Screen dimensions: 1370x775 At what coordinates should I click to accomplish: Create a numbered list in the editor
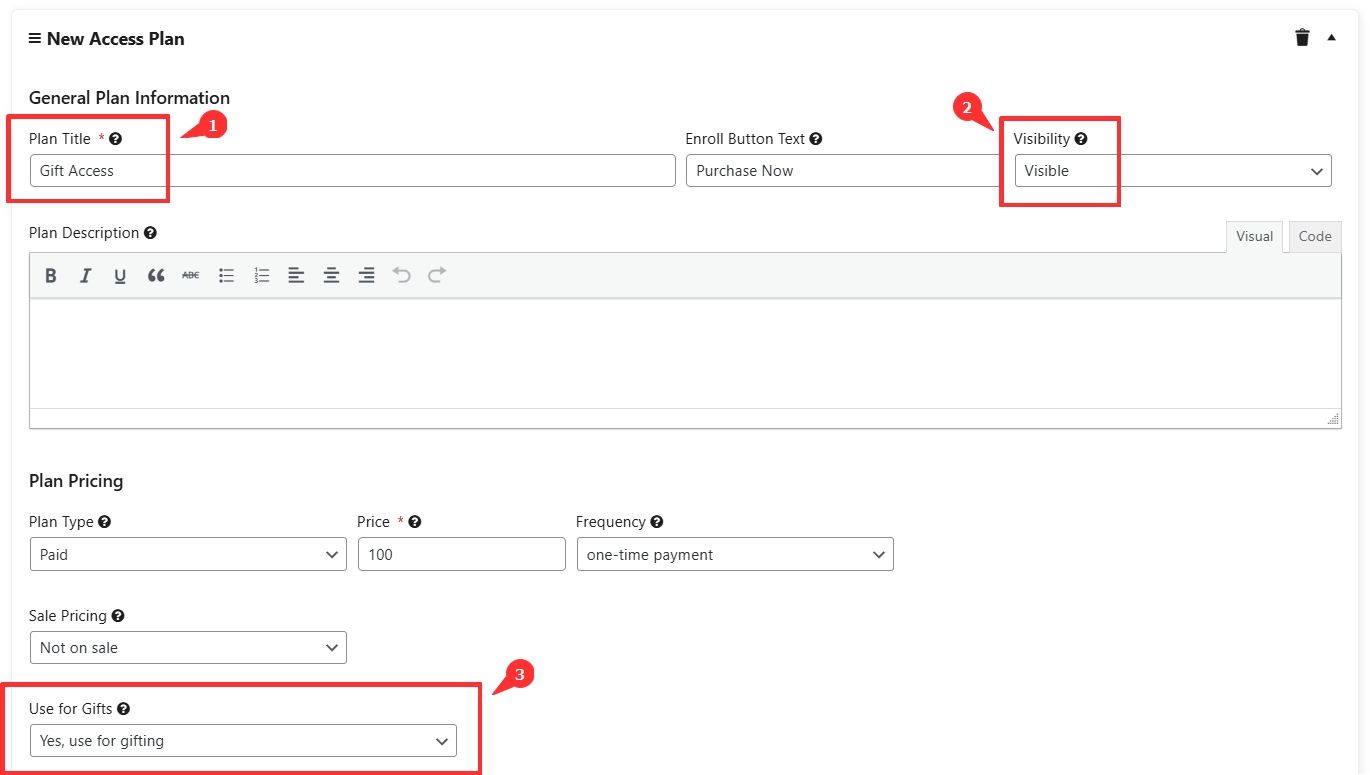[261, 275]
